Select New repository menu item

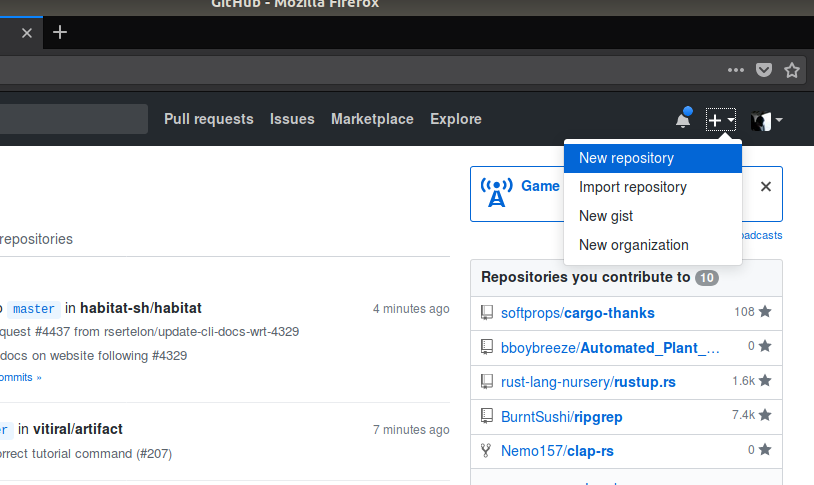click(653, 158)
